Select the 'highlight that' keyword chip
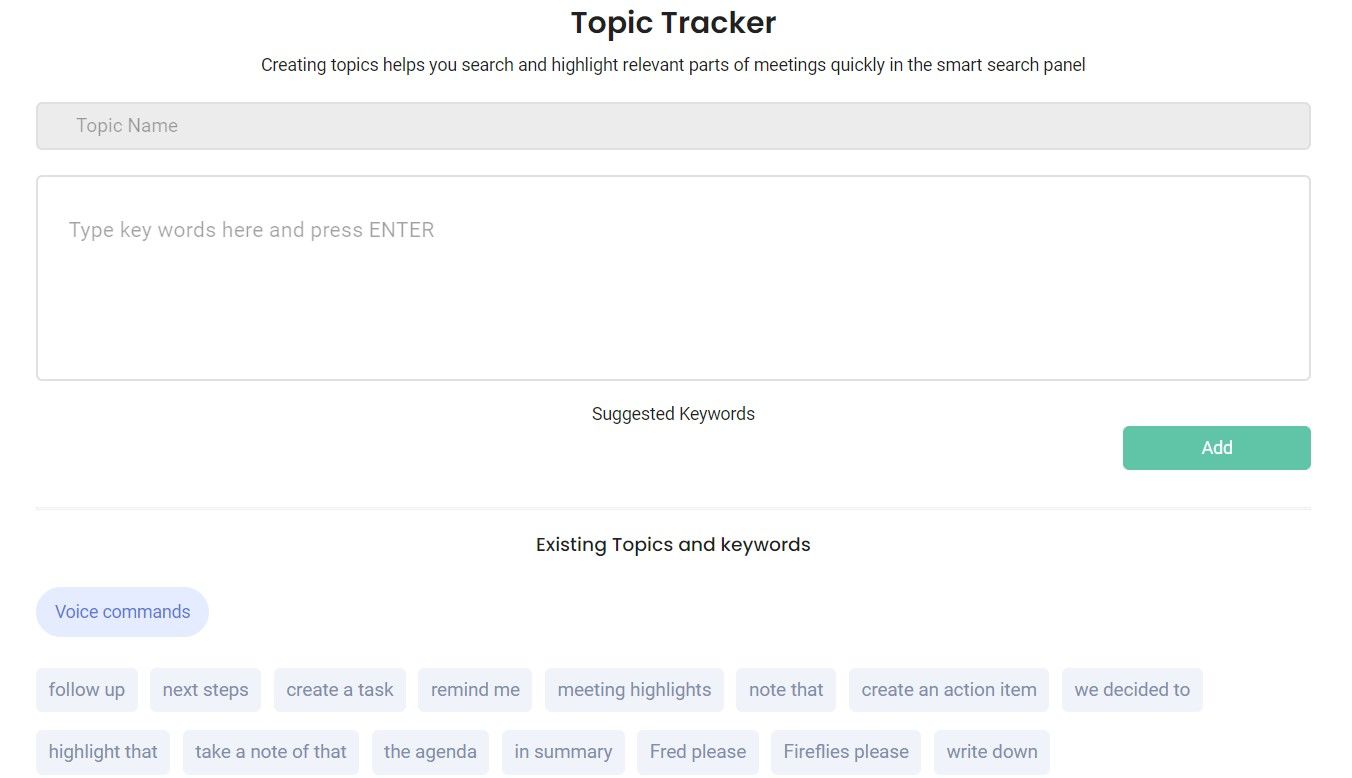This screenshot has width=1352, height=778. (103, 751)
